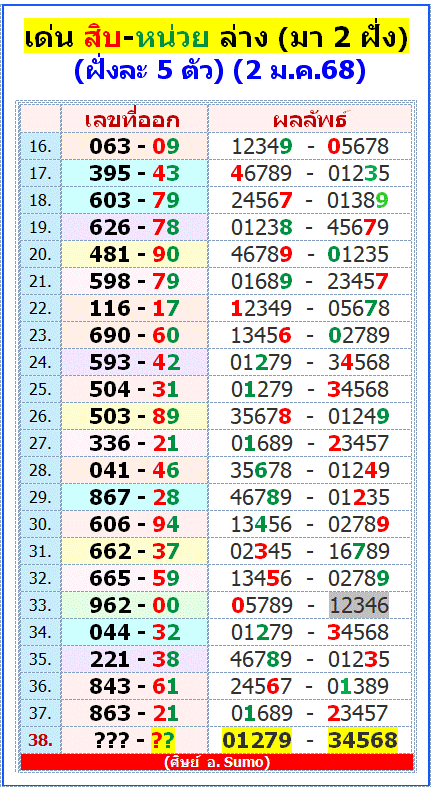Click the เลขที่ออก column header
Viewport: 432px width, 787px height.
pos(133,120)
